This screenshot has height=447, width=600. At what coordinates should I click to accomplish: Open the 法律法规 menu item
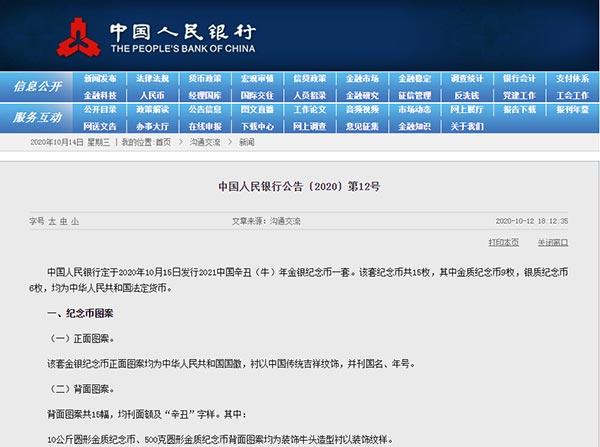pyautogui.click(x=152, y=78)
